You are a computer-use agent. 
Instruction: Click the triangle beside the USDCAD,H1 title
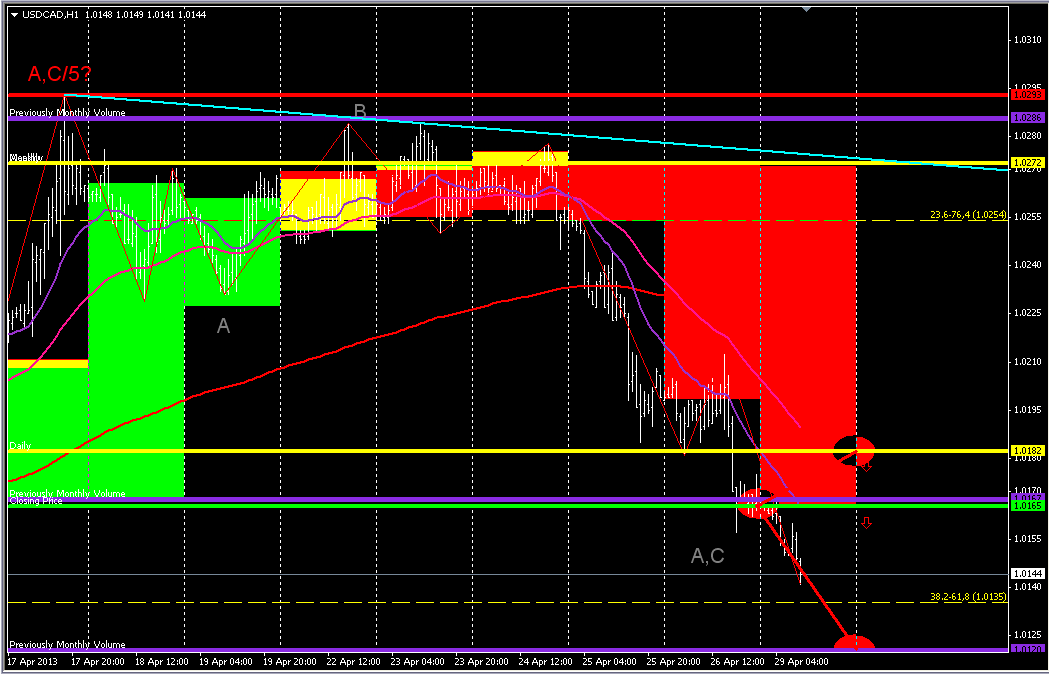(x=15, y=14)
